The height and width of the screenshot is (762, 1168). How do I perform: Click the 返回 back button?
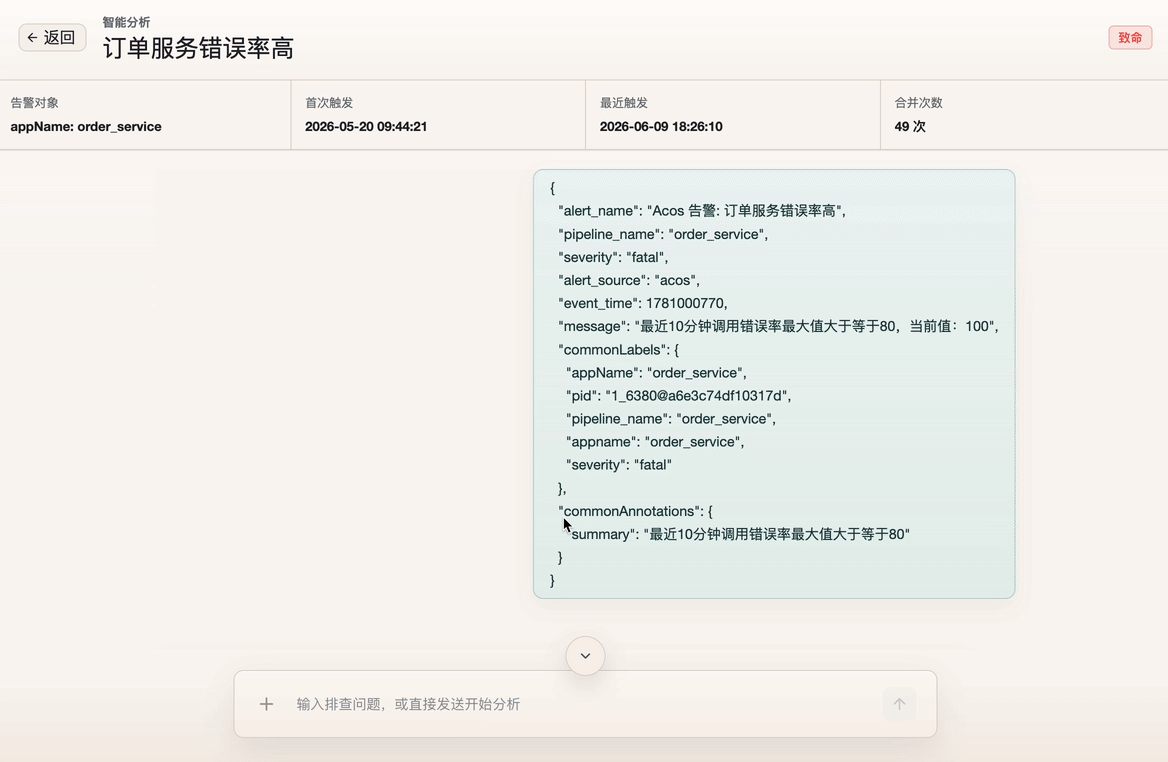point(52,37)
